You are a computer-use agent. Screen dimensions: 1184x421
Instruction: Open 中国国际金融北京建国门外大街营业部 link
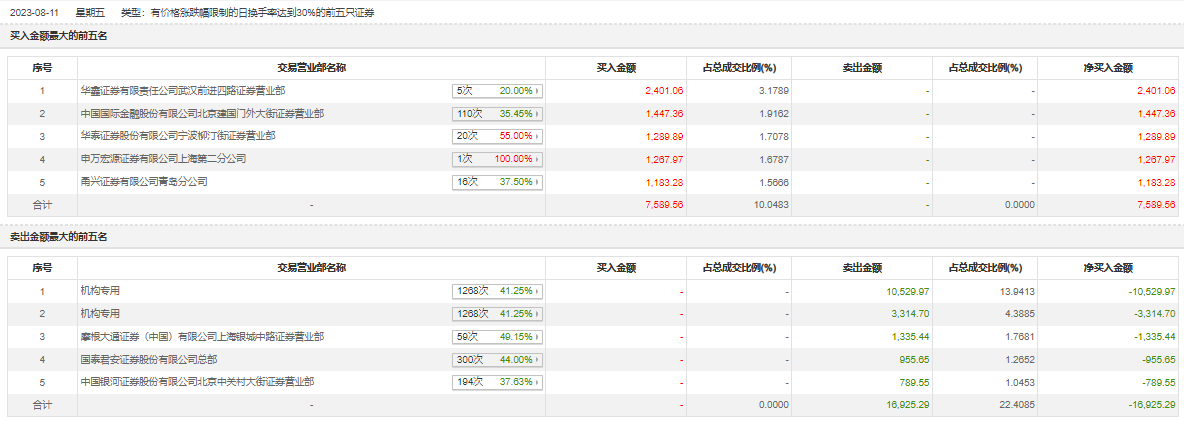pos(201,113)
